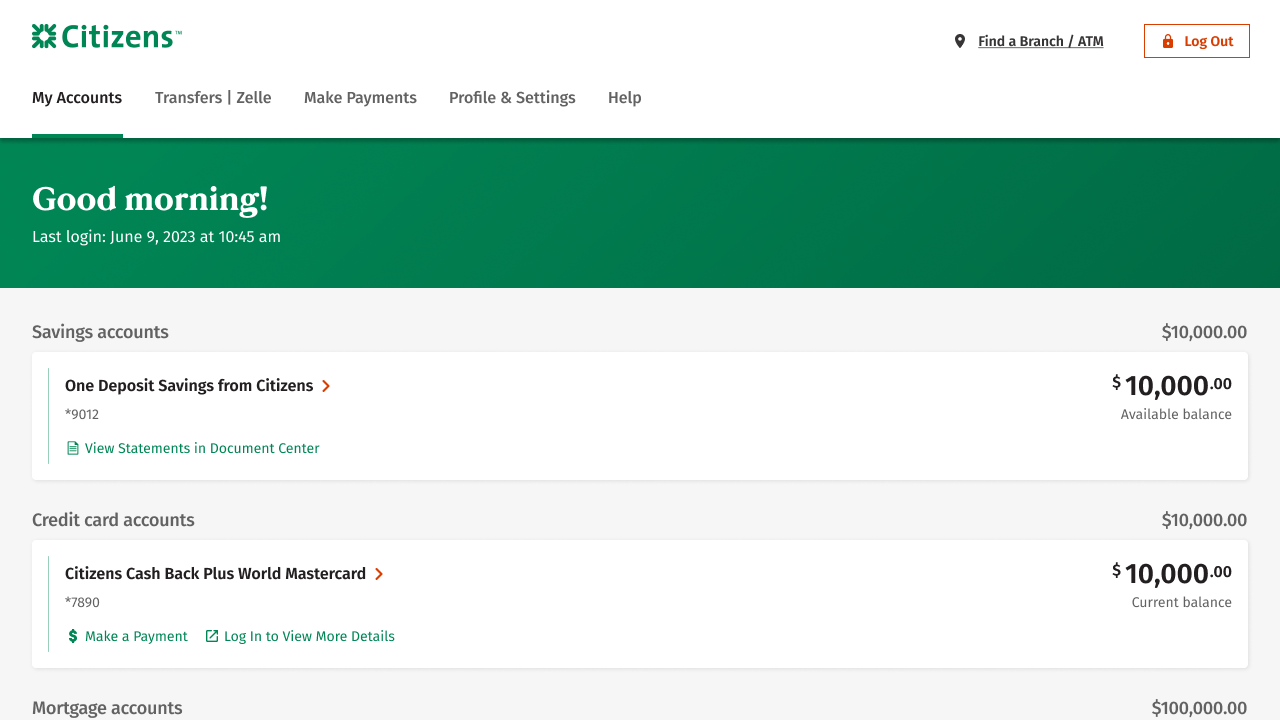
Task: Go to Make Payments tab
Action: point(360,97)
